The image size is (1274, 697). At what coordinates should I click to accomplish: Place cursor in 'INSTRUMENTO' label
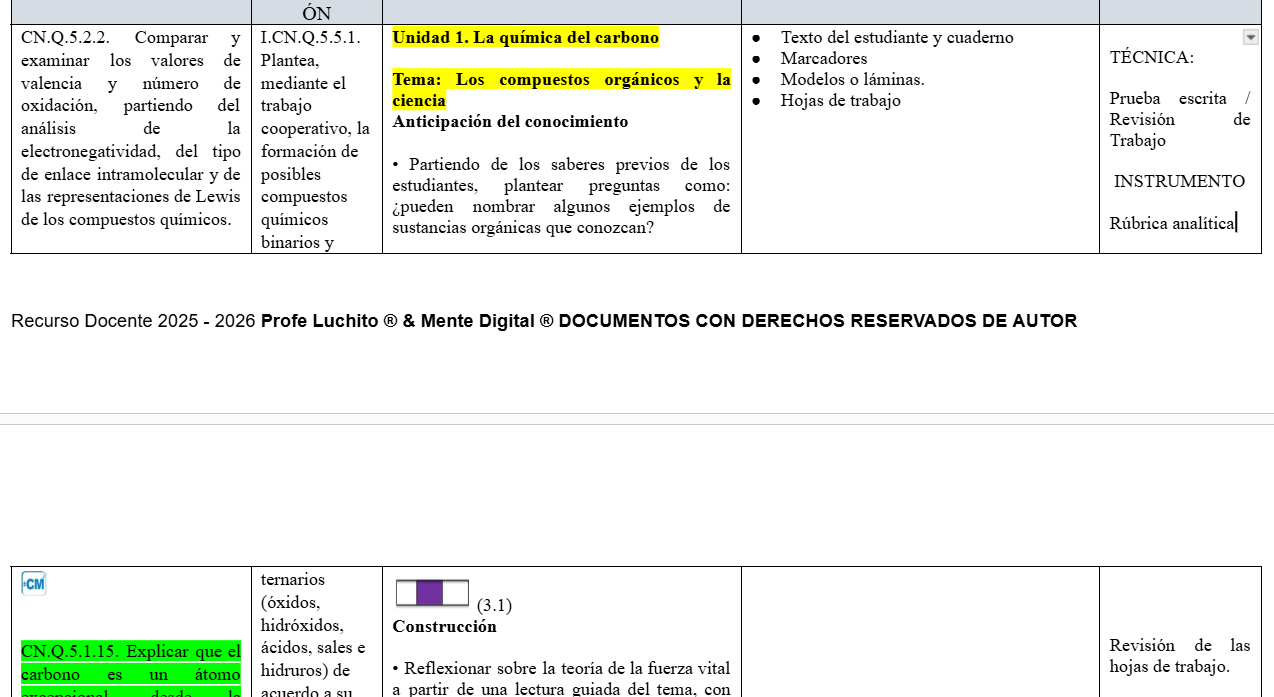tap(1179, 182)
